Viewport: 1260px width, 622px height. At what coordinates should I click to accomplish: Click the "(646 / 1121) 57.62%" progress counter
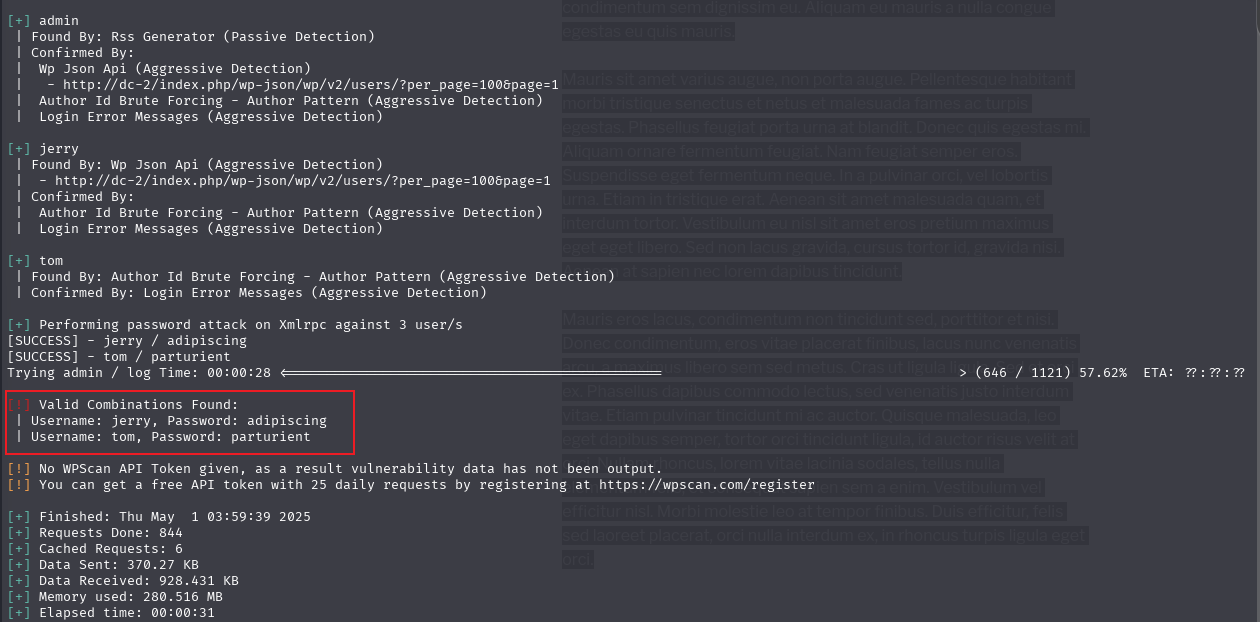[1049, 373]
